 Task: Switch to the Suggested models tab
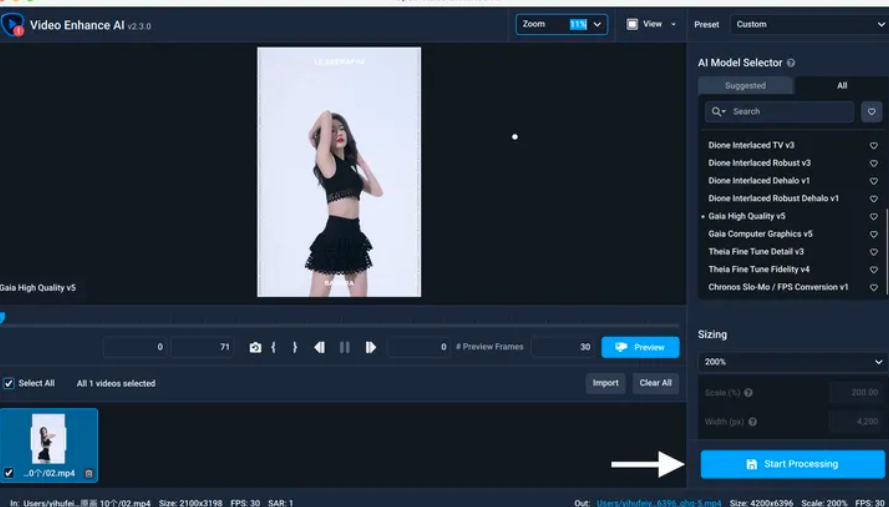[745, 86]
